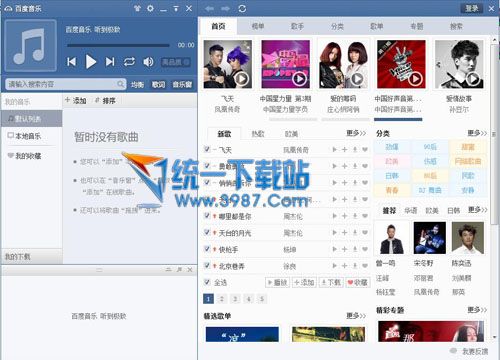This screenshot has width=500, height=360.
Task: Open the 均衡 equalizer button
Action: pos(137,84)
